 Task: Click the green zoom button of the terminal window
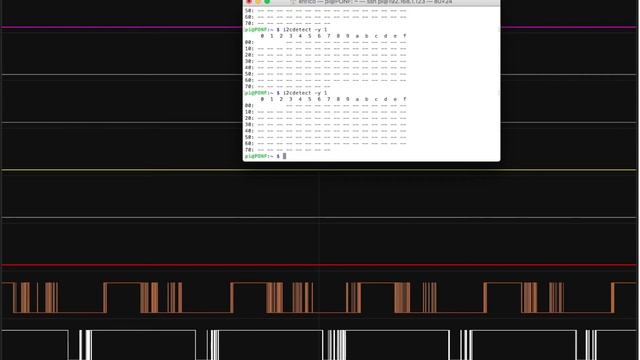(267, 2)
